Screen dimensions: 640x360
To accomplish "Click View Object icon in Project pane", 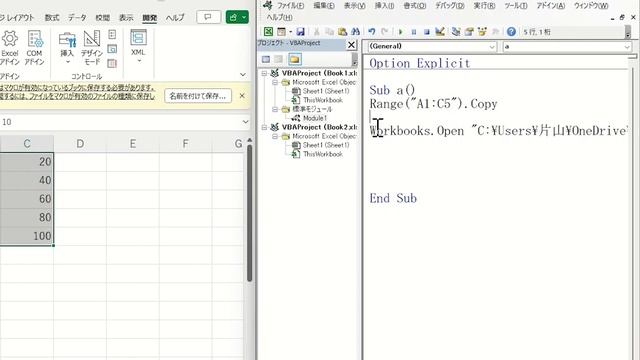I will (279, 59).
